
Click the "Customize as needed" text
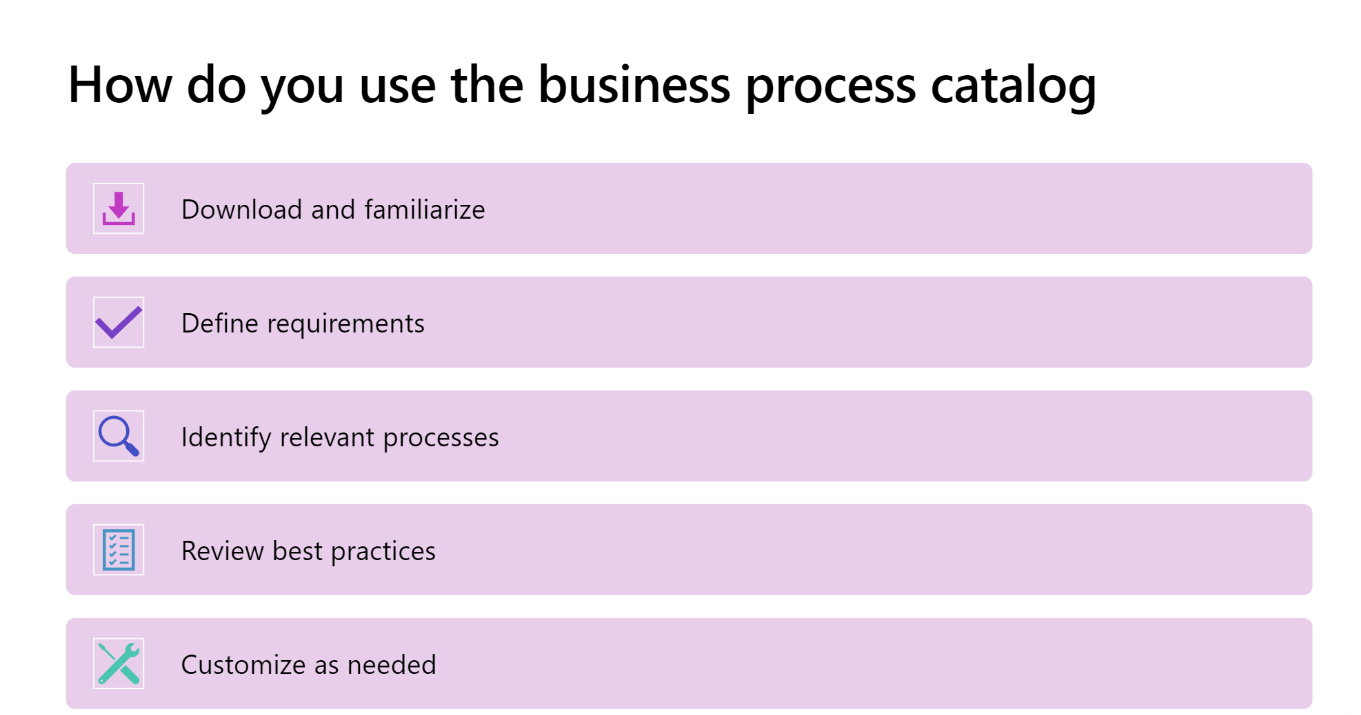point(308,665)
